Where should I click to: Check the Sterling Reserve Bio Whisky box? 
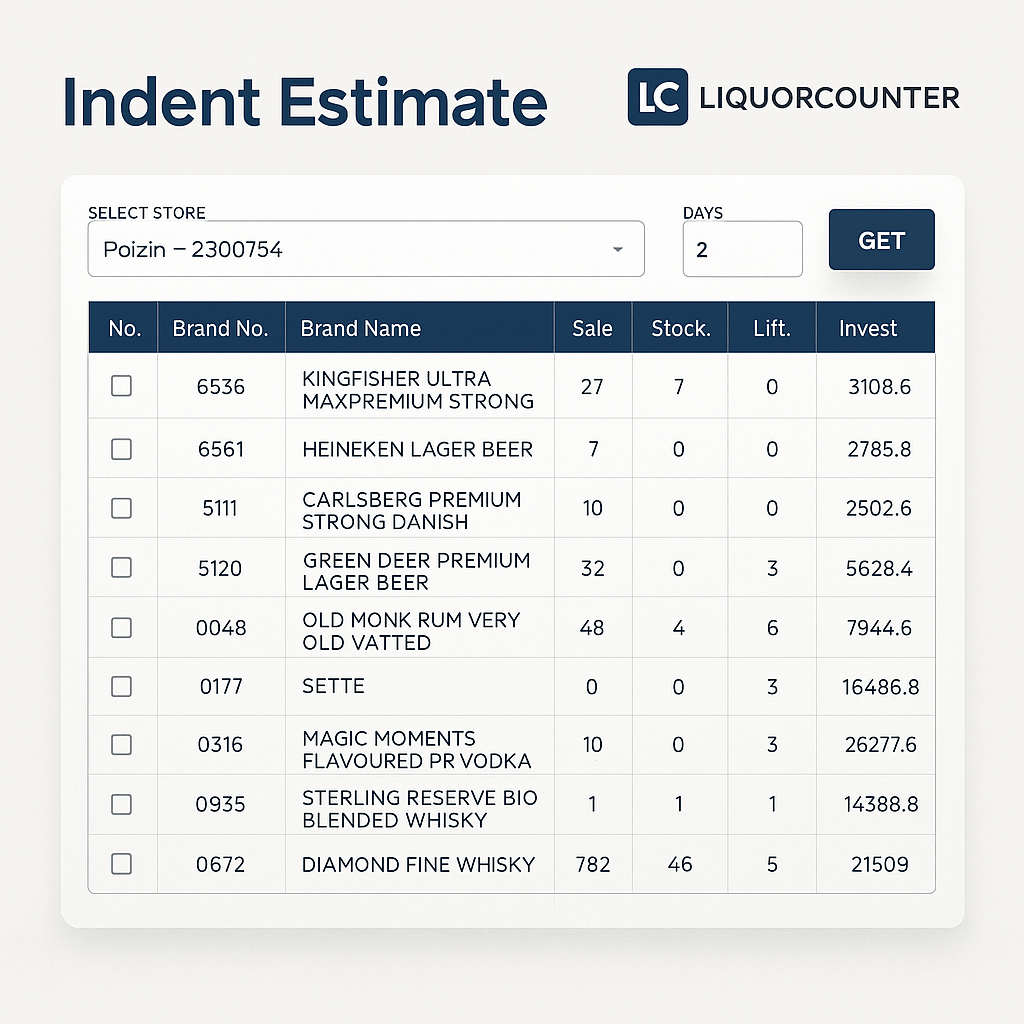tap(121, 804)
